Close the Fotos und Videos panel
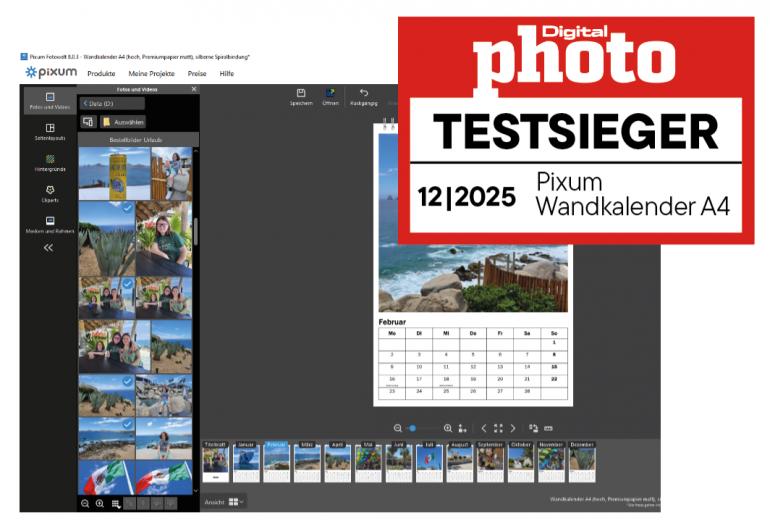The height and width of the screenshot is (528, 770). pos(194,89)
